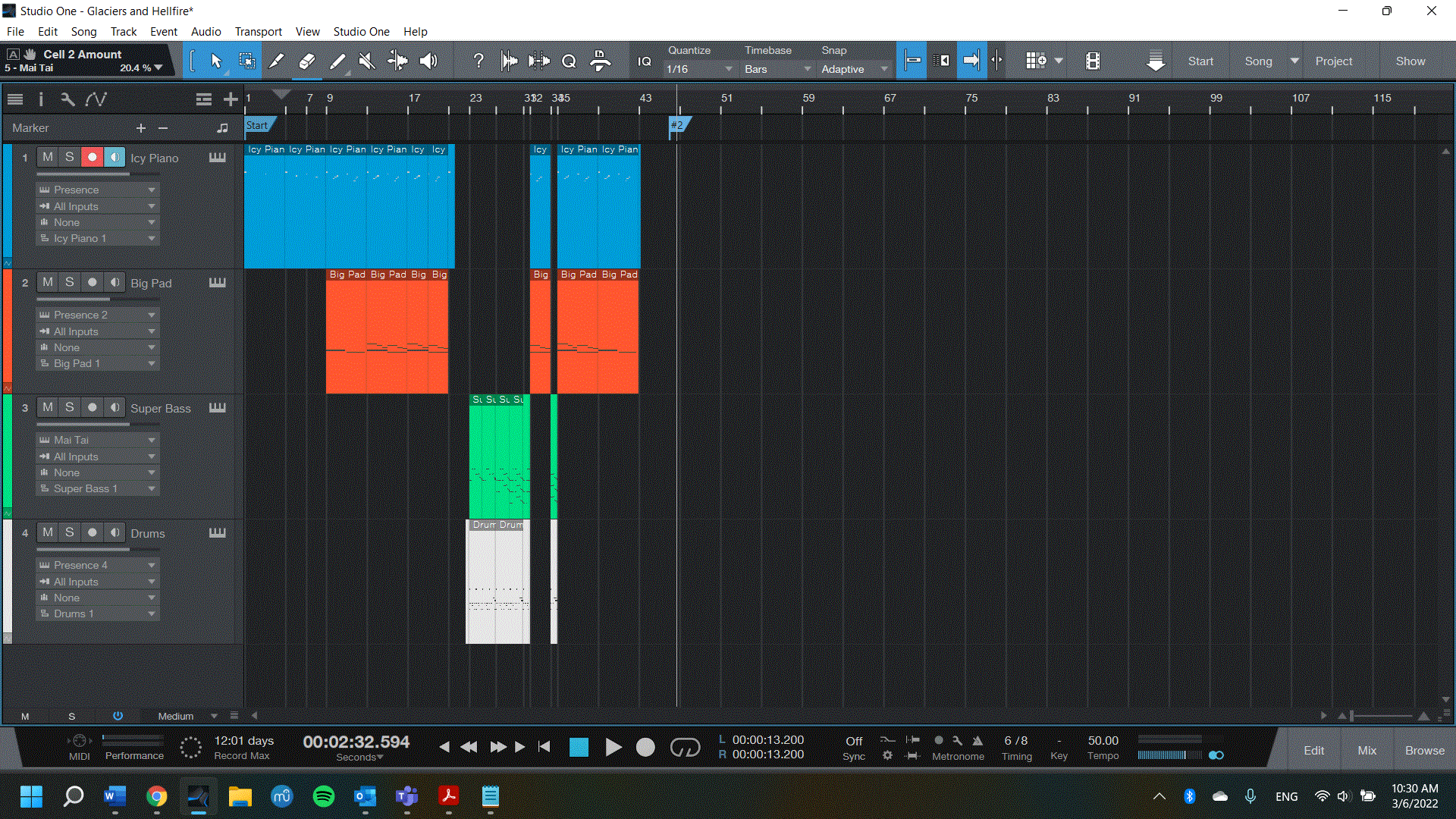1456x819 pixels.
Task: Open the Song menu
Action: [x=83, y=32]
